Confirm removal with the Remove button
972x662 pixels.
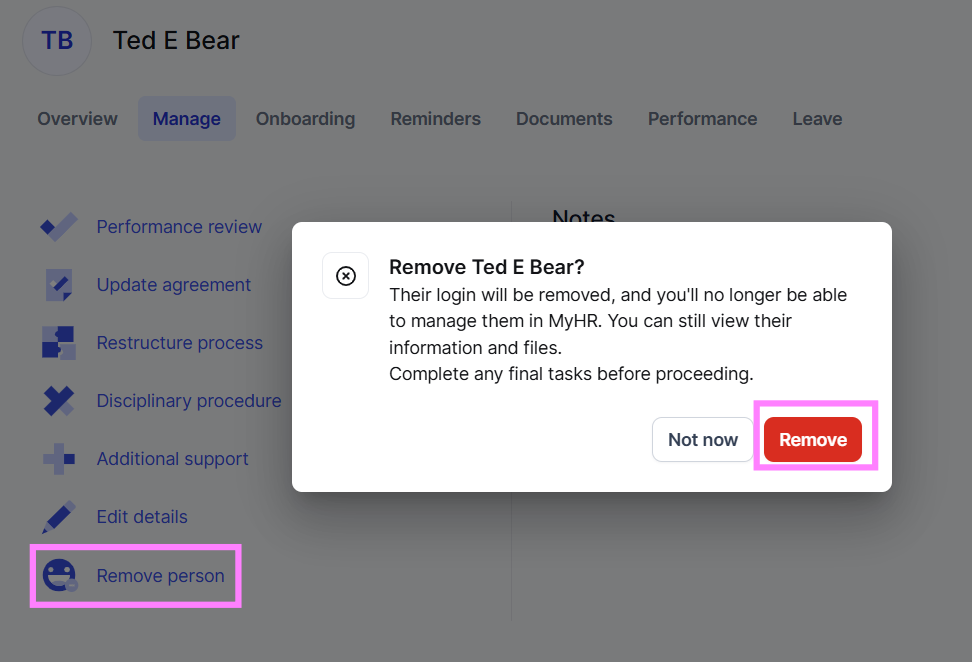click(x=813, y=439)
